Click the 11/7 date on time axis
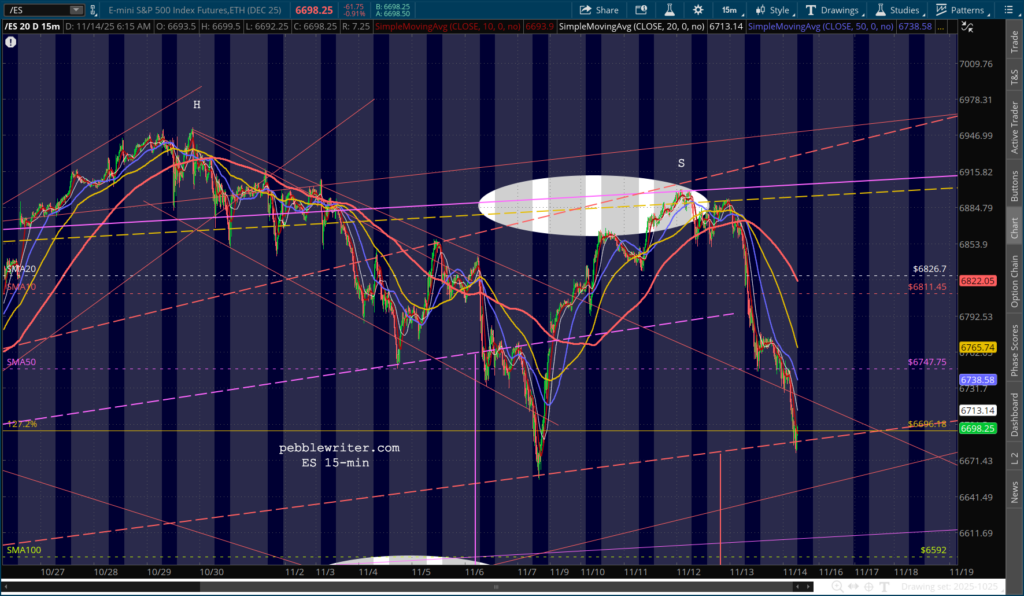The width and height of the screenshot is (1024, 596). tap(527, 572)
